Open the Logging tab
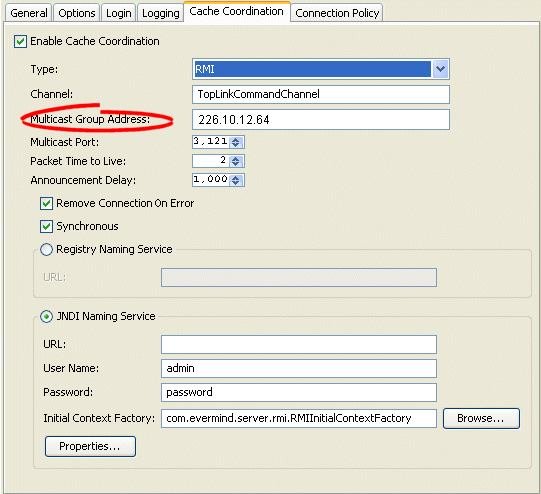 pyautogui.click(x=160, y=13)
